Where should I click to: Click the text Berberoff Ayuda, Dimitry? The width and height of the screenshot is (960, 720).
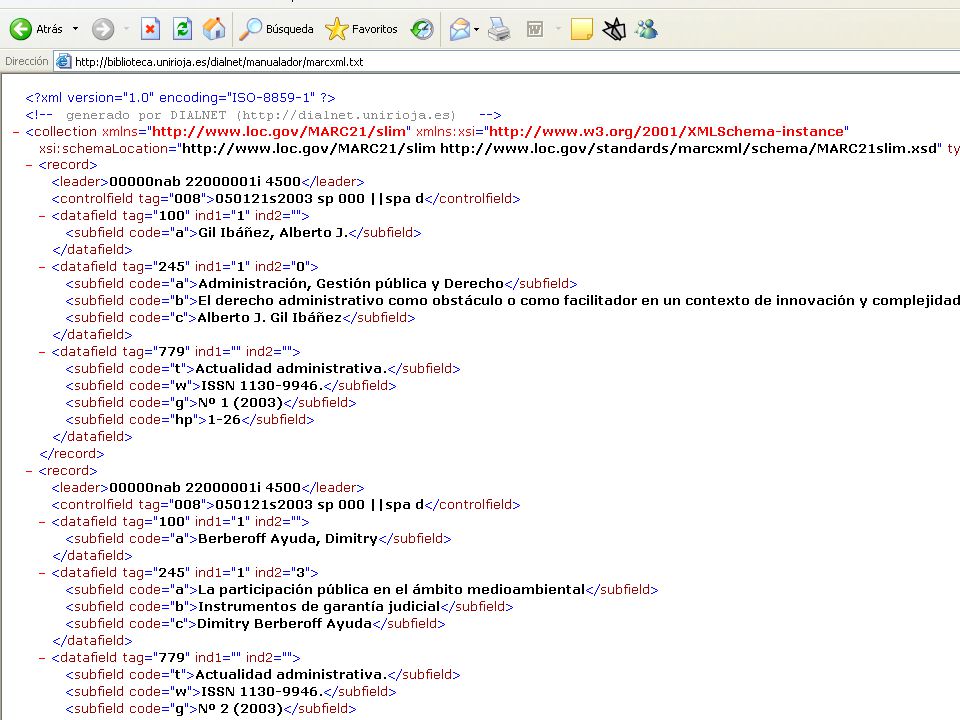(288, 539)
